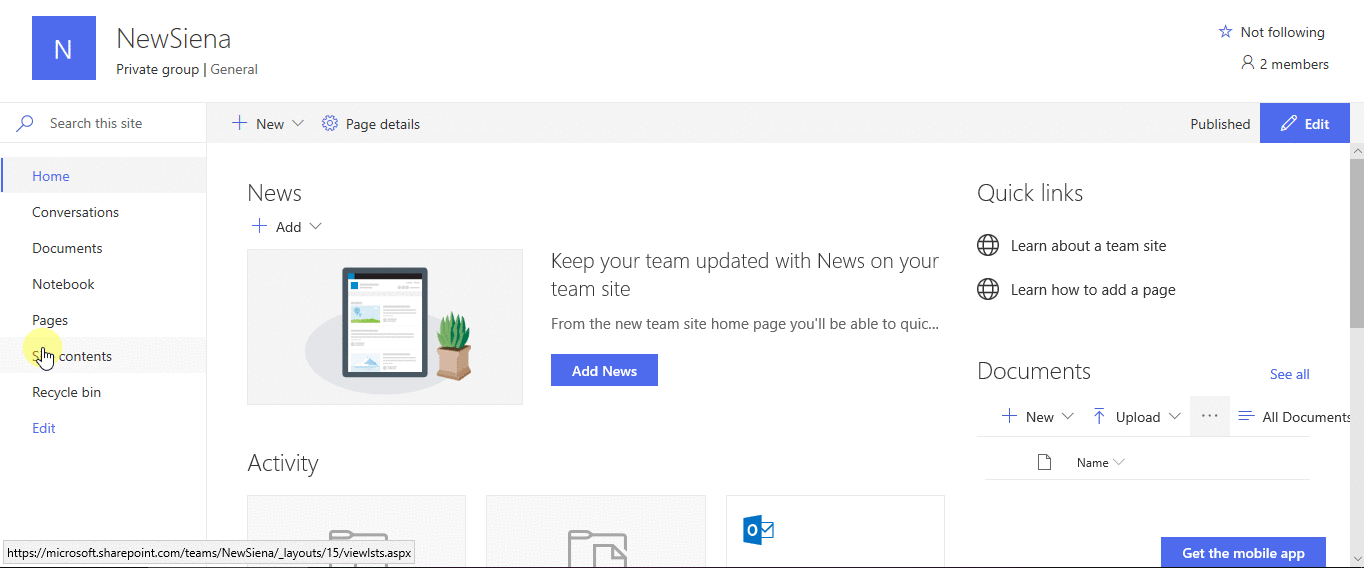Click the vertical page scrollbar

coord(1357,355)
